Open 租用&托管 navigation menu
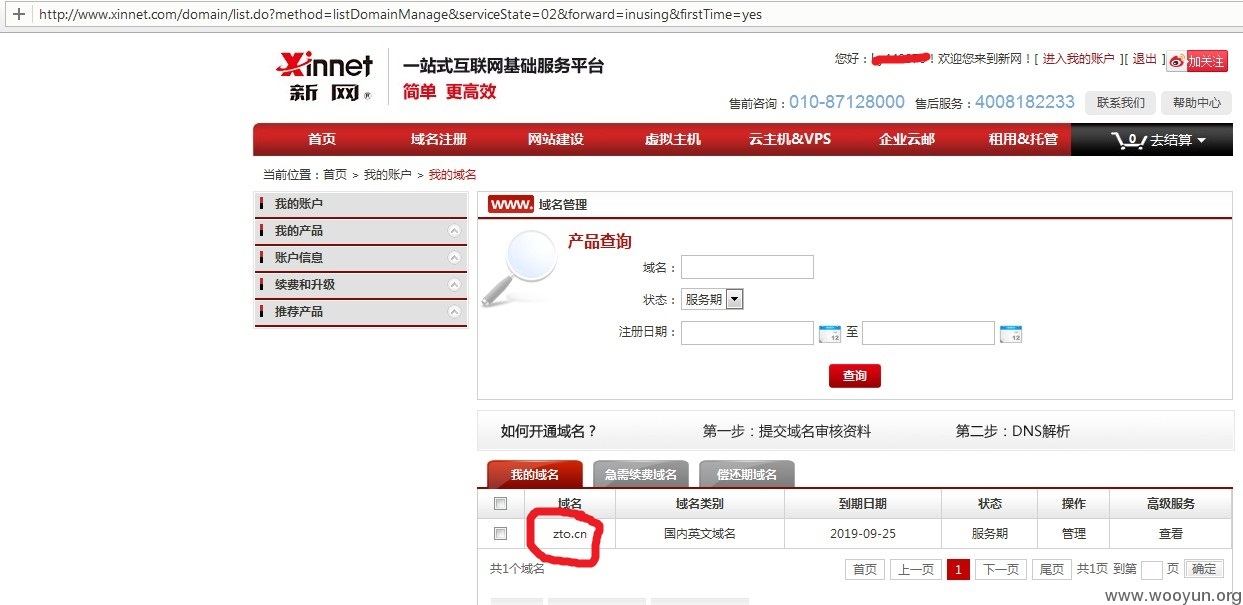Viewport: 1243px width, 605px height. 1023,140
